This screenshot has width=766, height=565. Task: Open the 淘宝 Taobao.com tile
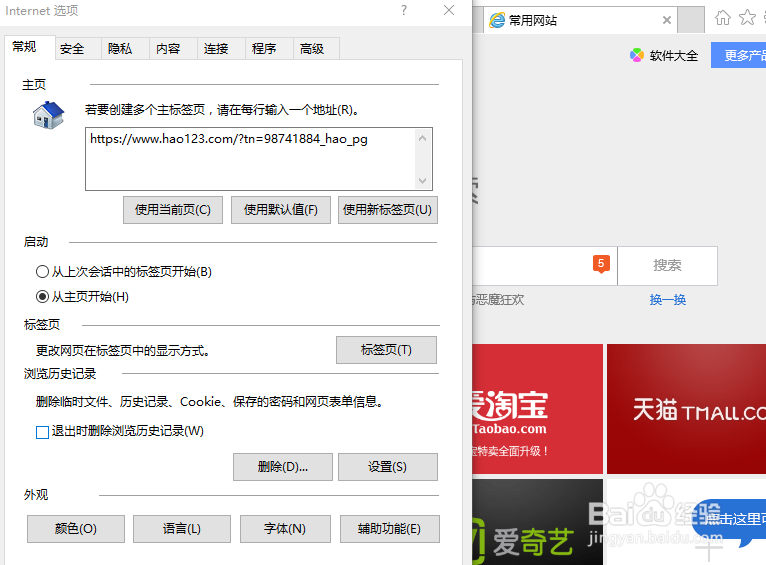pos(537,409)
